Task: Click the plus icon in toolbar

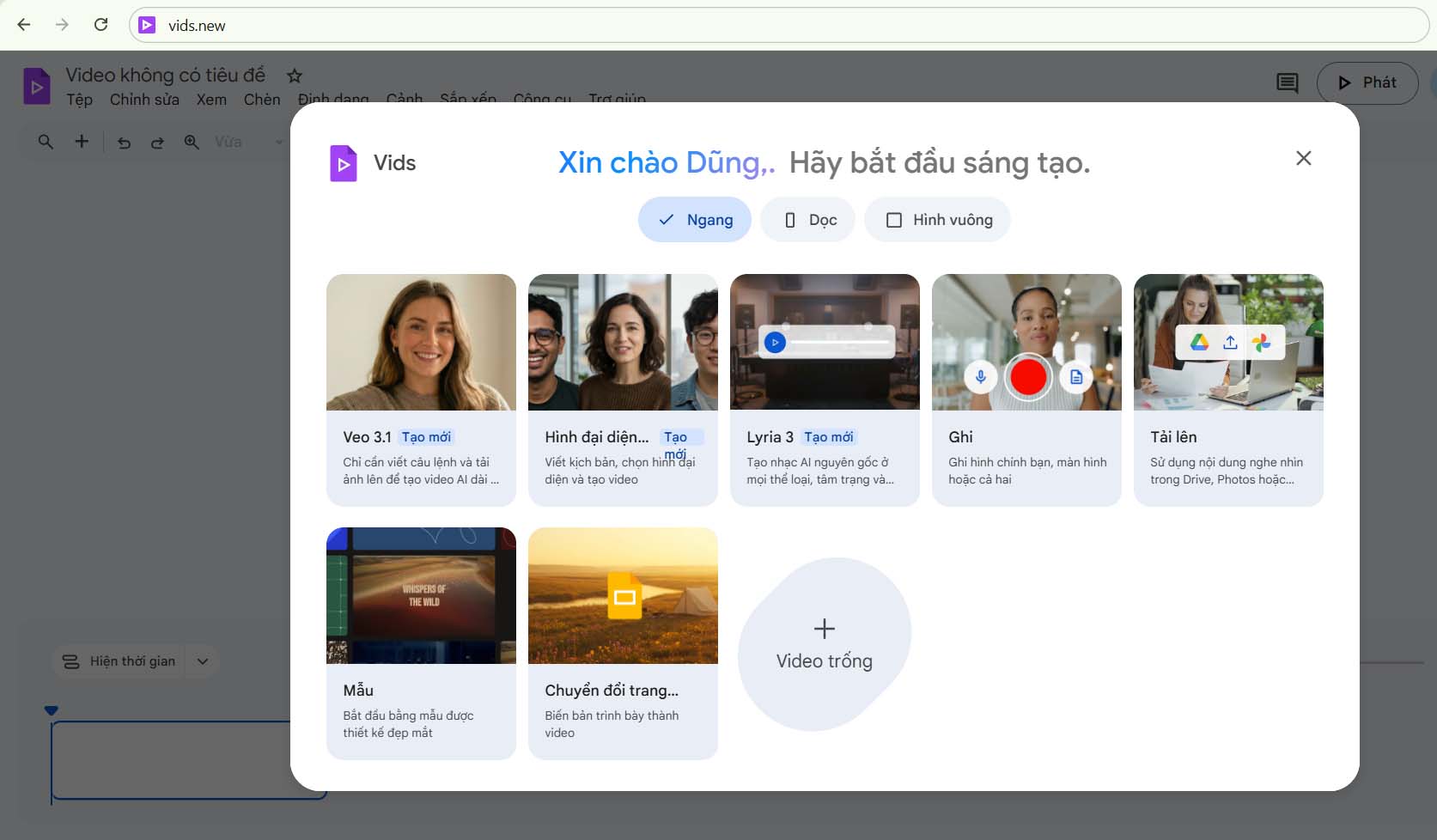Action: [x=82, y=142]
